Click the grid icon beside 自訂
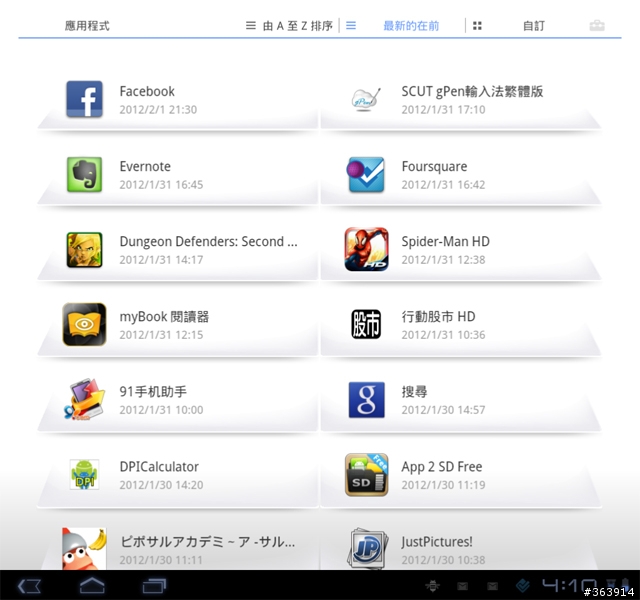This screenshot has height=600, width=640. pyautogui.click(x=477, y=26)
